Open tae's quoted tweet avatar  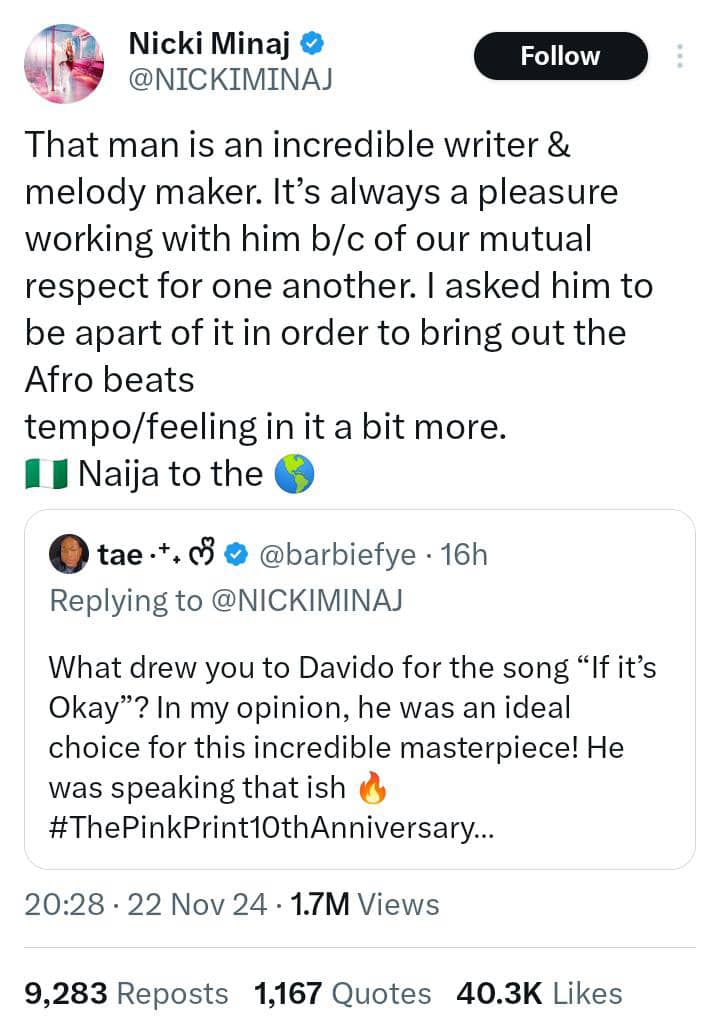click(x=69, y=553)
